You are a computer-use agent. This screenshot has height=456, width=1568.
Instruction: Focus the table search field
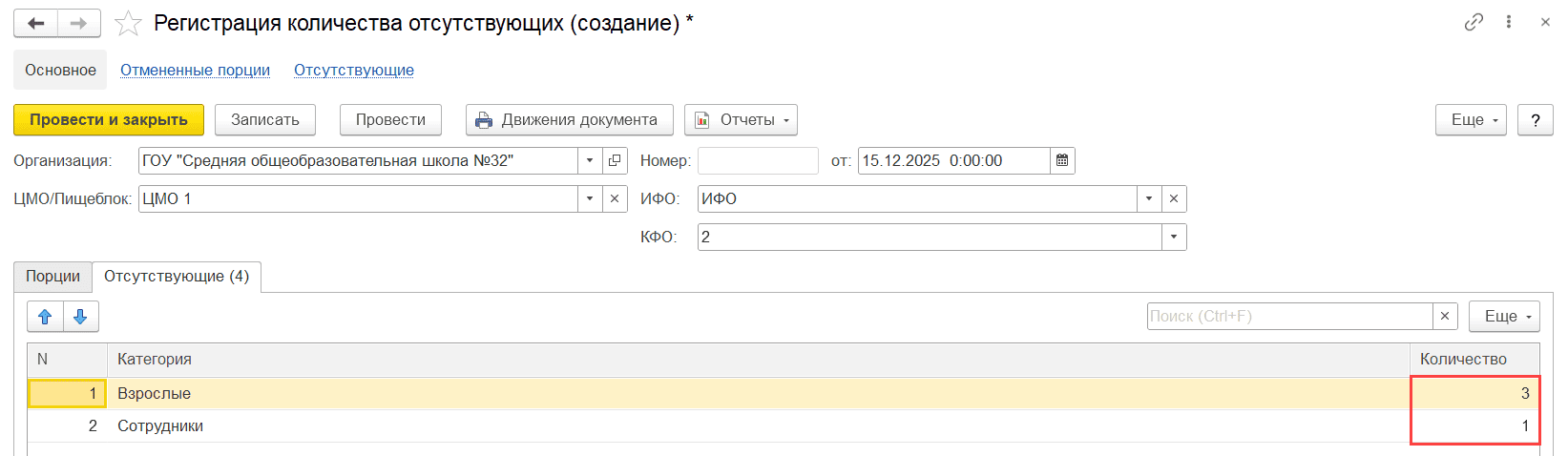(x=1288, y=317)
